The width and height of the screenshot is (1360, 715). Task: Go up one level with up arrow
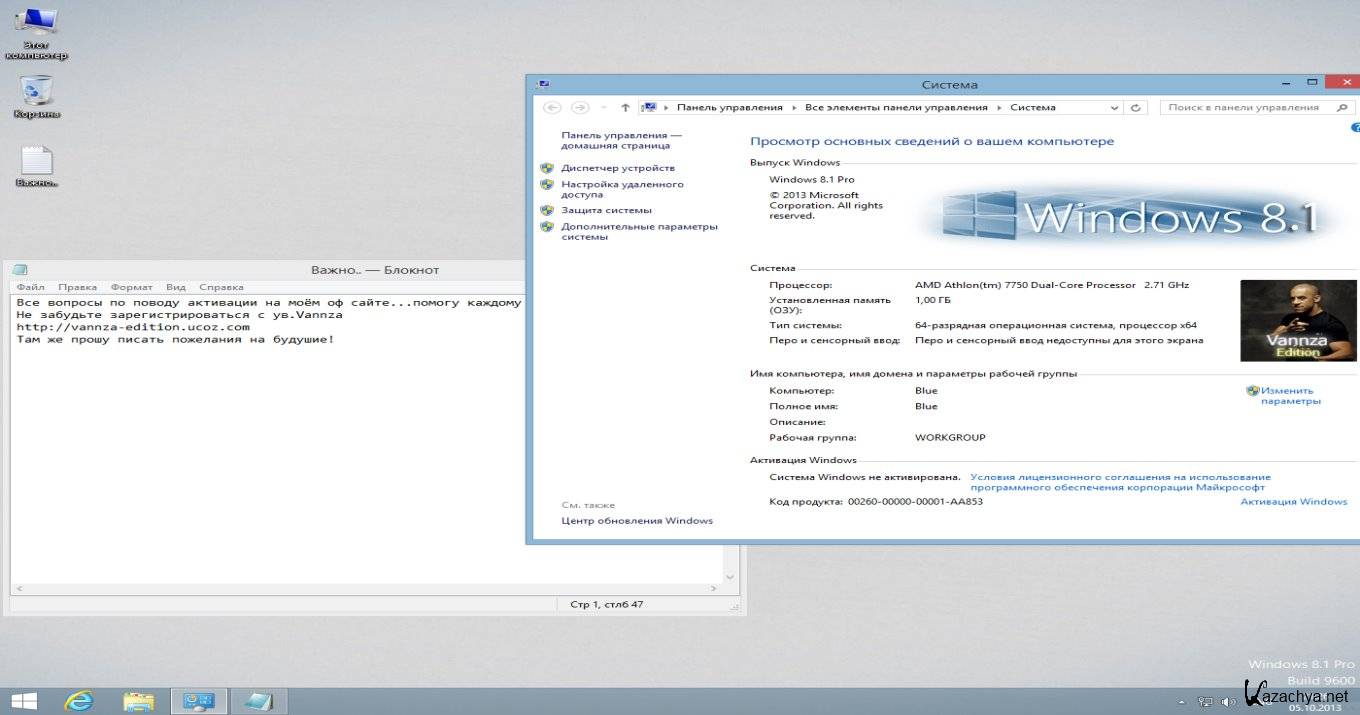tap(625, 108)
